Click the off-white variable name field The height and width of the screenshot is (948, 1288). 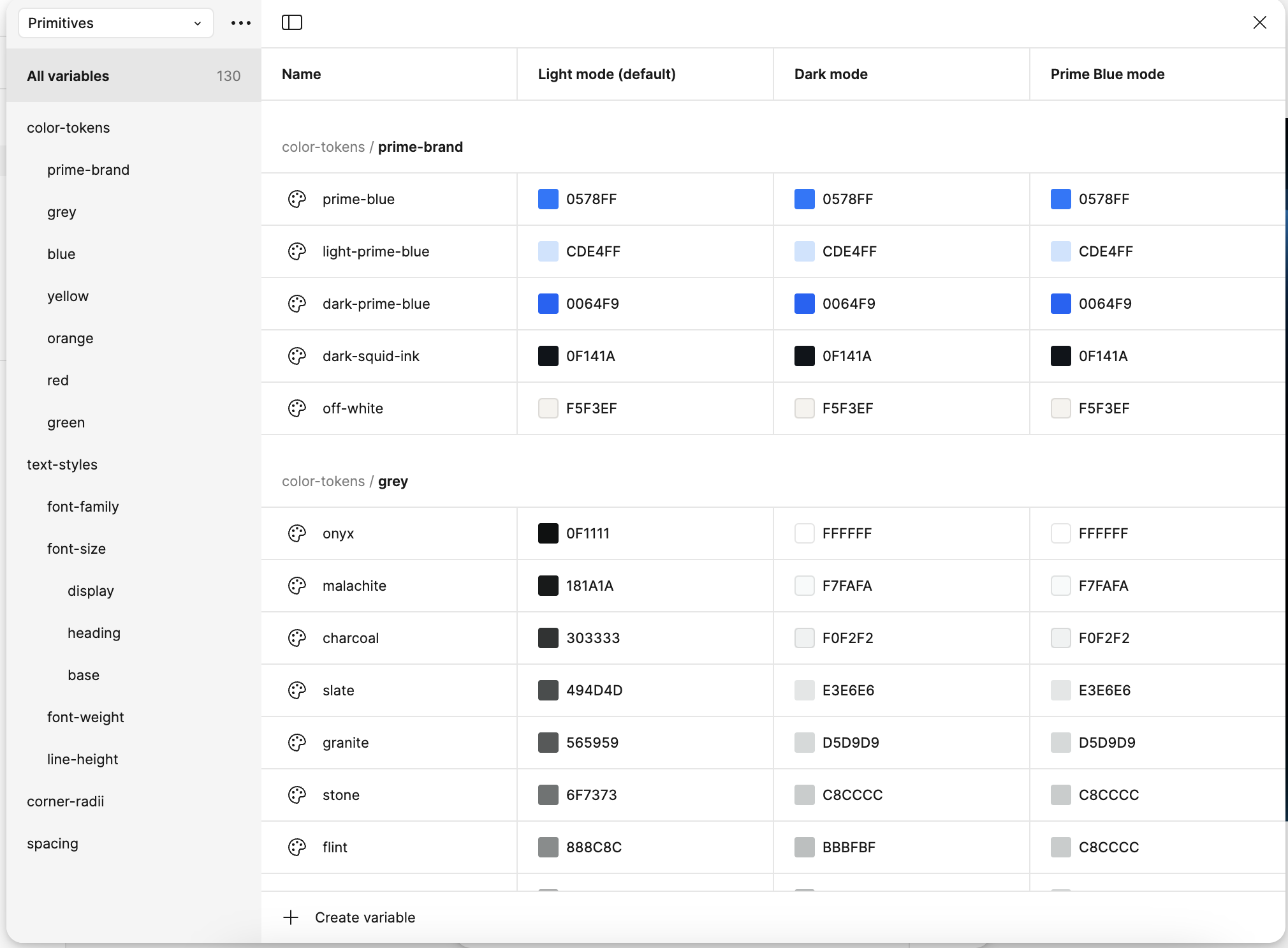[353, 408]
